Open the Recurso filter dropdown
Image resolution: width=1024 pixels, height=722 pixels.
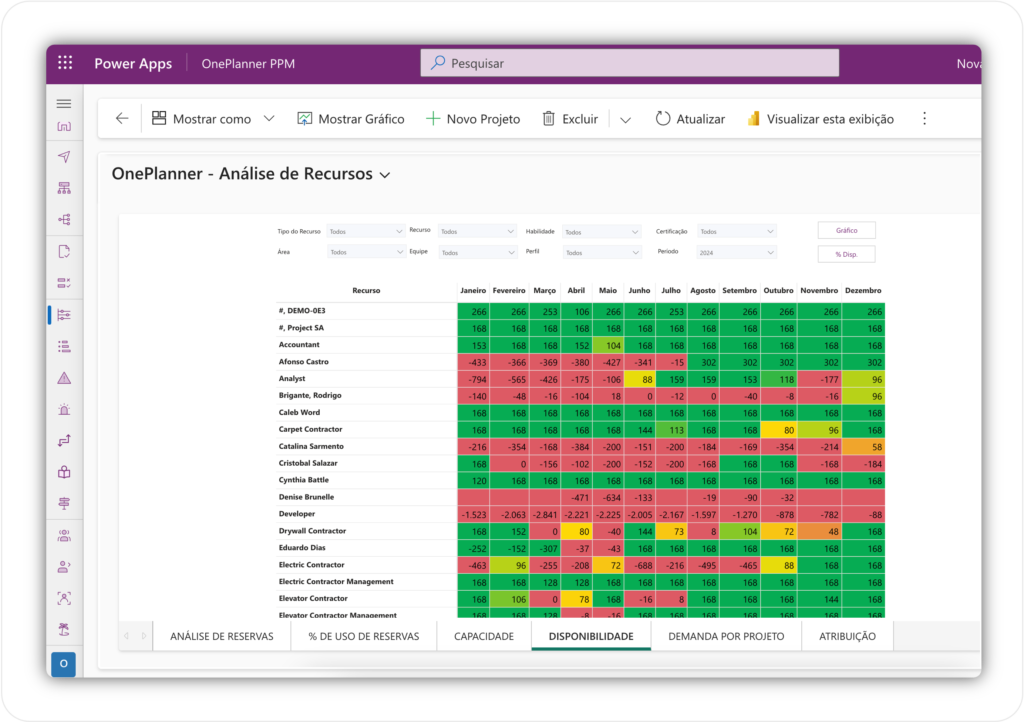(x=477, y=231)
